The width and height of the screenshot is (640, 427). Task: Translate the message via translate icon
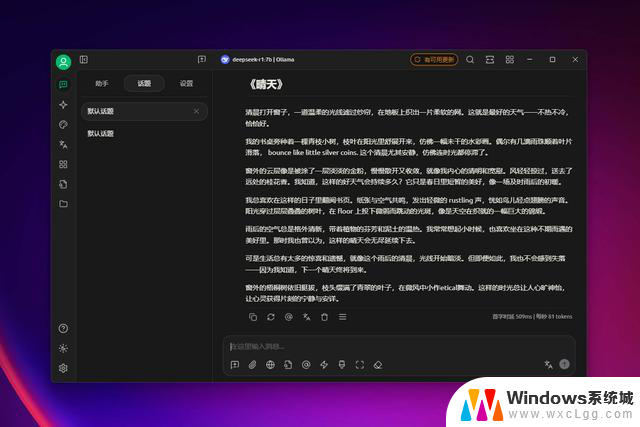(307, 317)
